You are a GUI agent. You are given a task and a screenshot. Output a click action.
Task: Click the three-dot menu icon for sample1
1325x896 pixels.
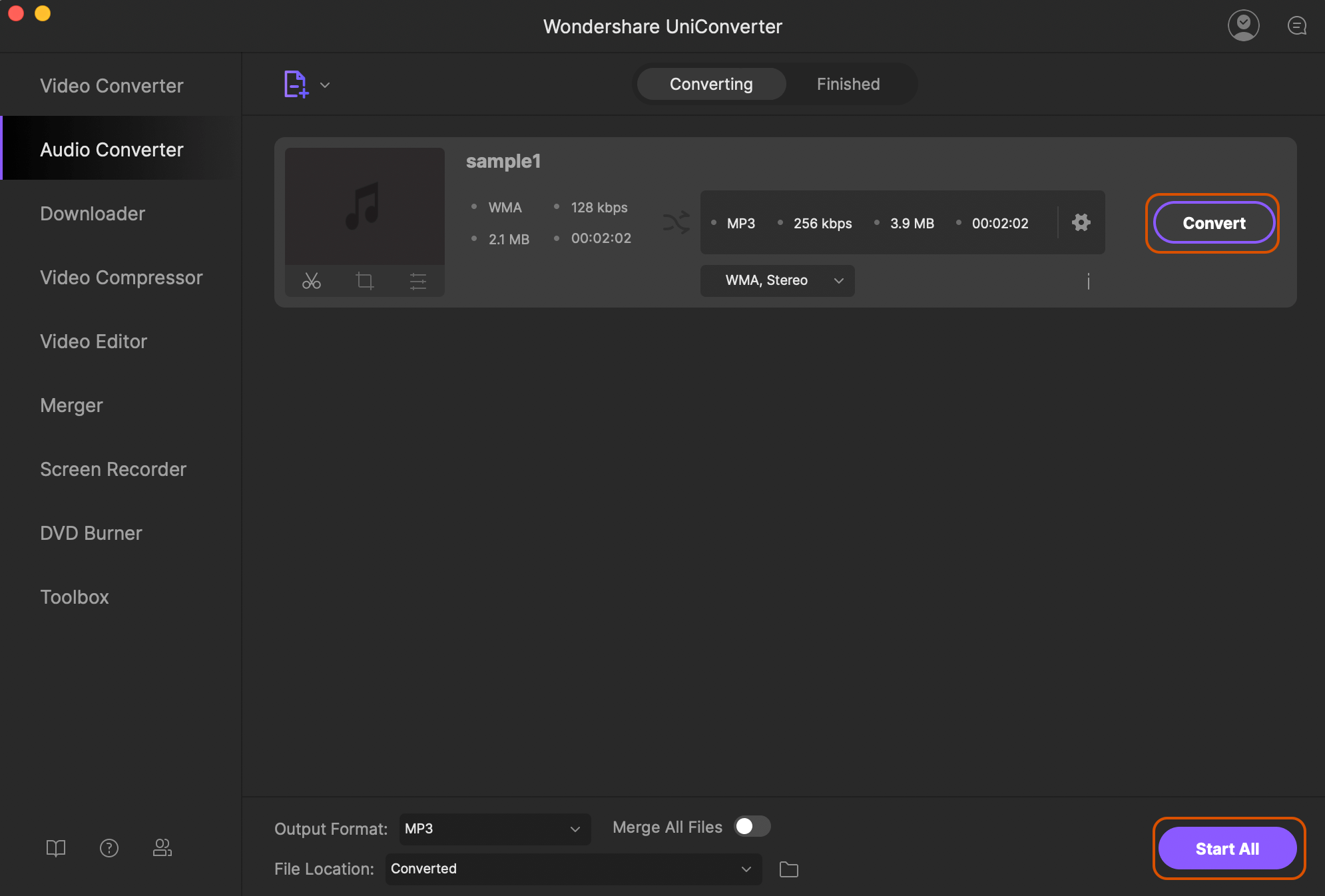pyautogui.click(x=1088, y=279)
